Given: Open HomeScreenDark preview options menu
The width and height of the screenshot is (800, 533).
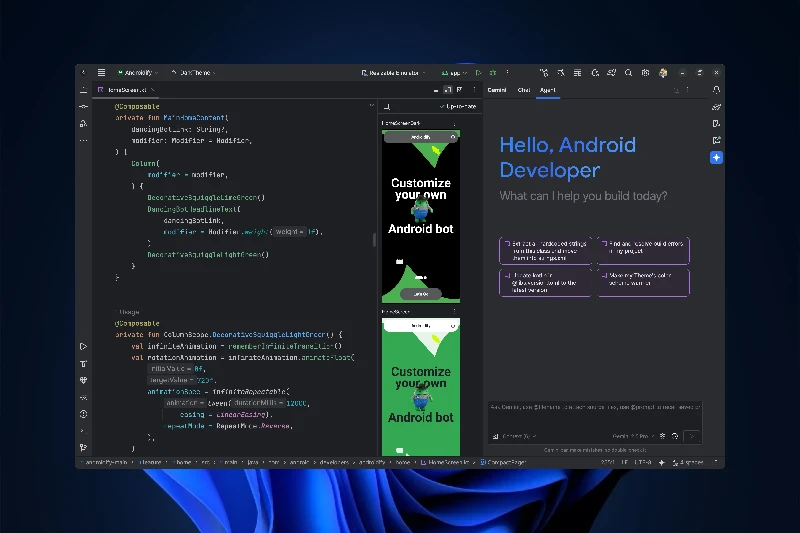Looking at the screenshot, I should pyautogui.click(x=454, y=123).
